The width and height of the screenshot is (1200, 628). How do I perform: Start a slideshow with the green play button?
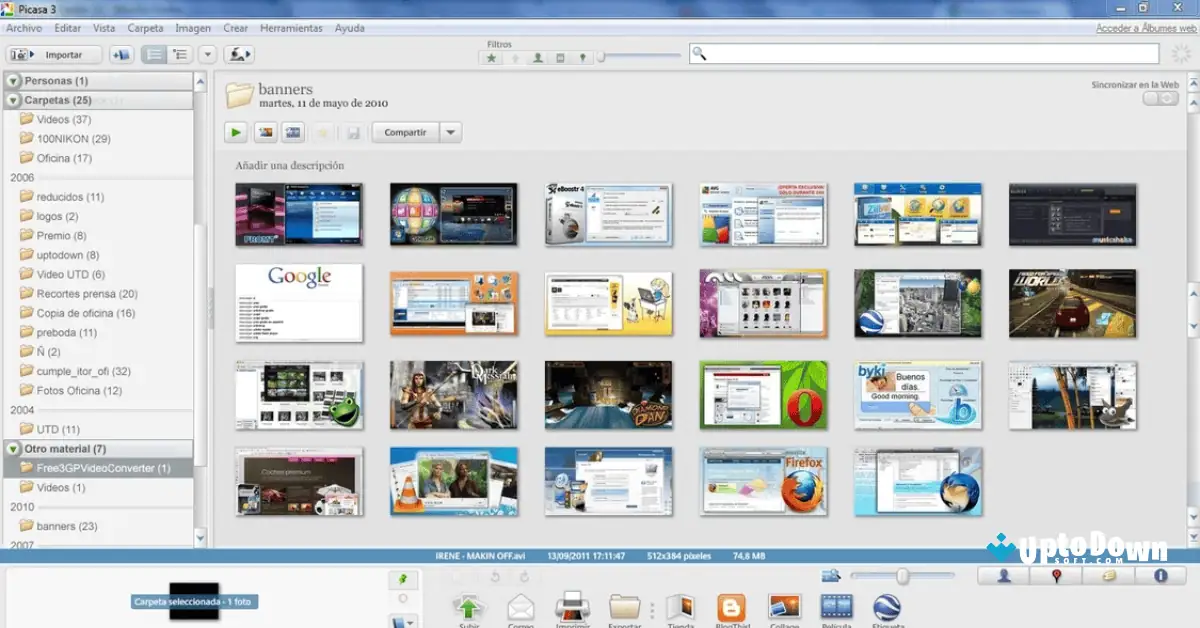238,132
